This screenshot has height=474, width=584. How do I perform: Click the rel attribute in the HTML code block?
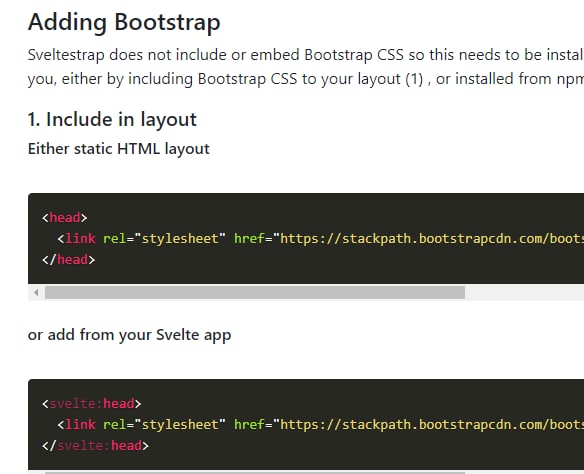[x=115, y=238]
